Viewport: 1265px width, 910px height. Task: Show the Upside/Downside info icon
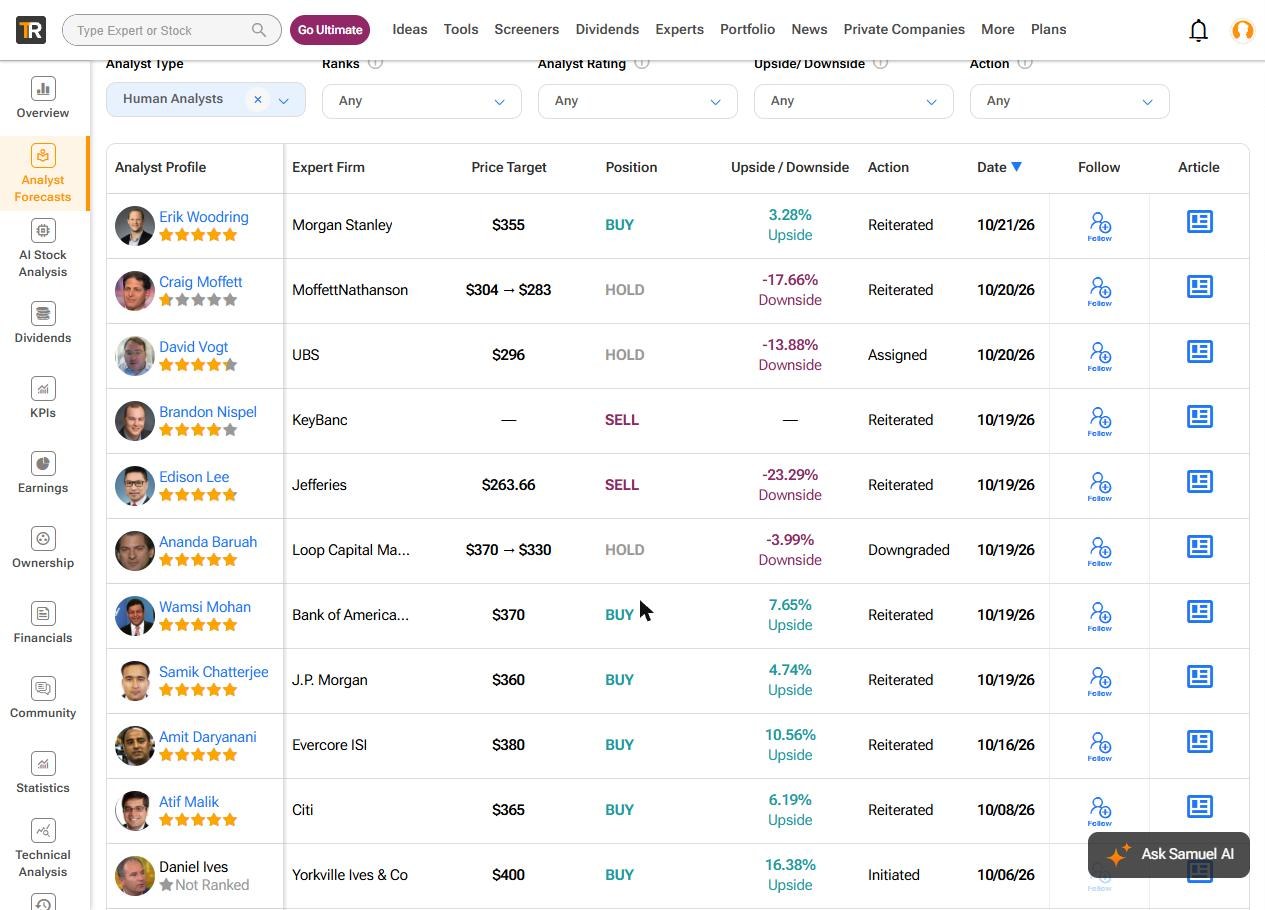click(x=881, y=63)
